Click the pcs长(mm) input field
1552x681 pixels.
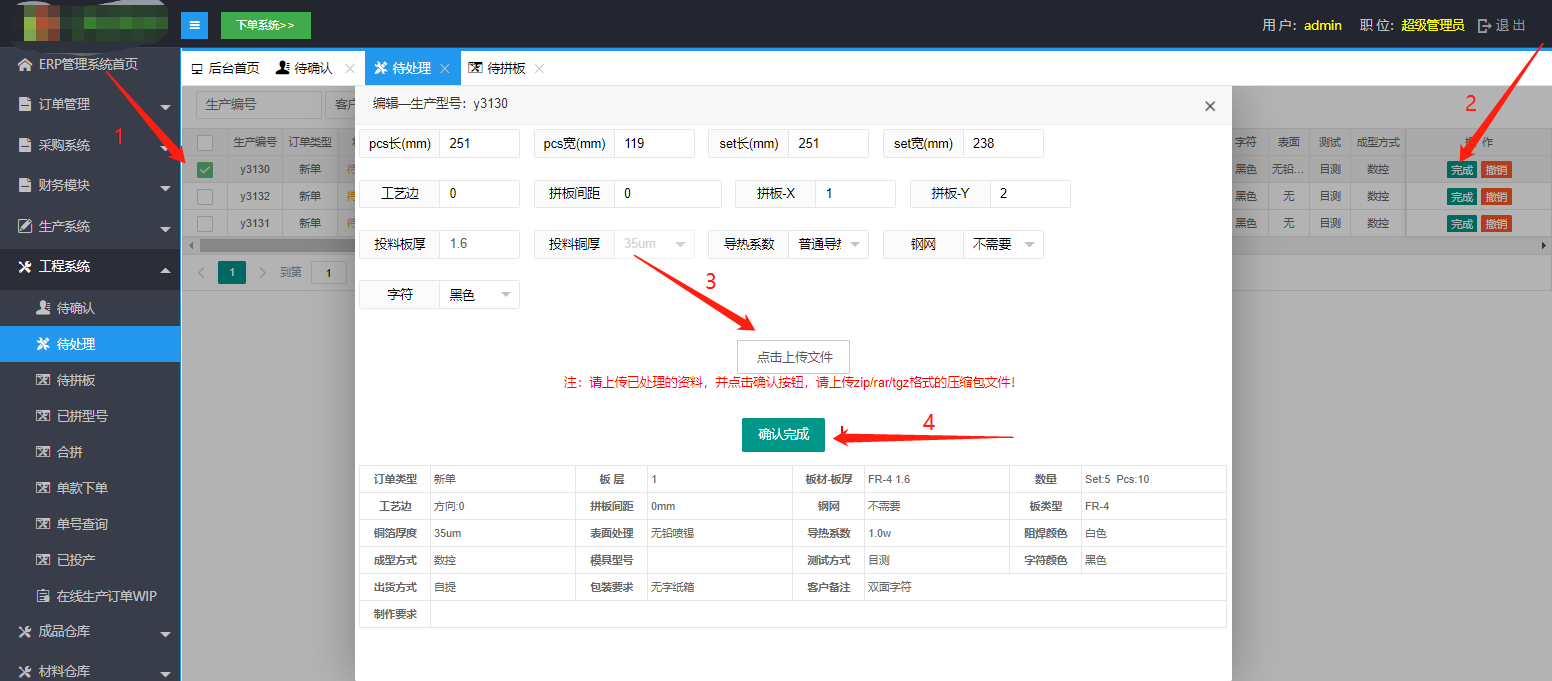coord(479,143)
